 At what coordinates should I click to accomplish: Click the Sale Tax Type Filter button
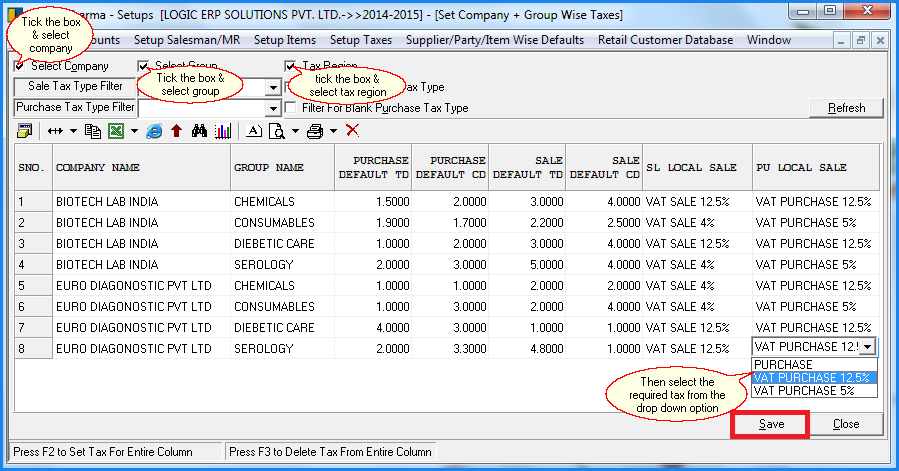[75, 87]
